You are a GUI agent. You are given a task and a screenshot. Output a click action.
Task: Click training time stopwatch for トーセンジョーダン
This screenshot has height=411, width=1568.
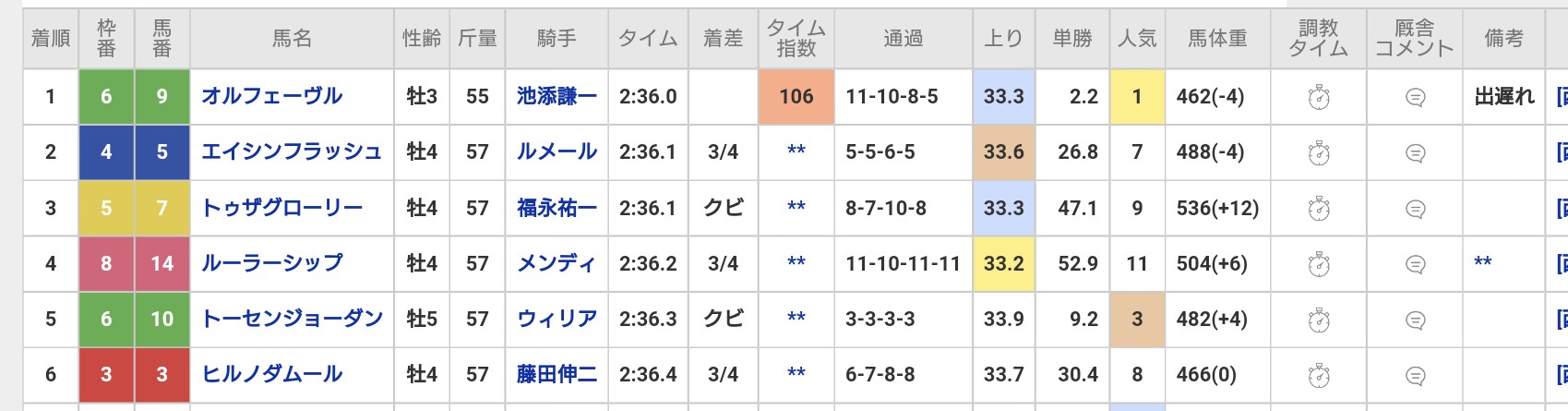tap(1319, 320)
